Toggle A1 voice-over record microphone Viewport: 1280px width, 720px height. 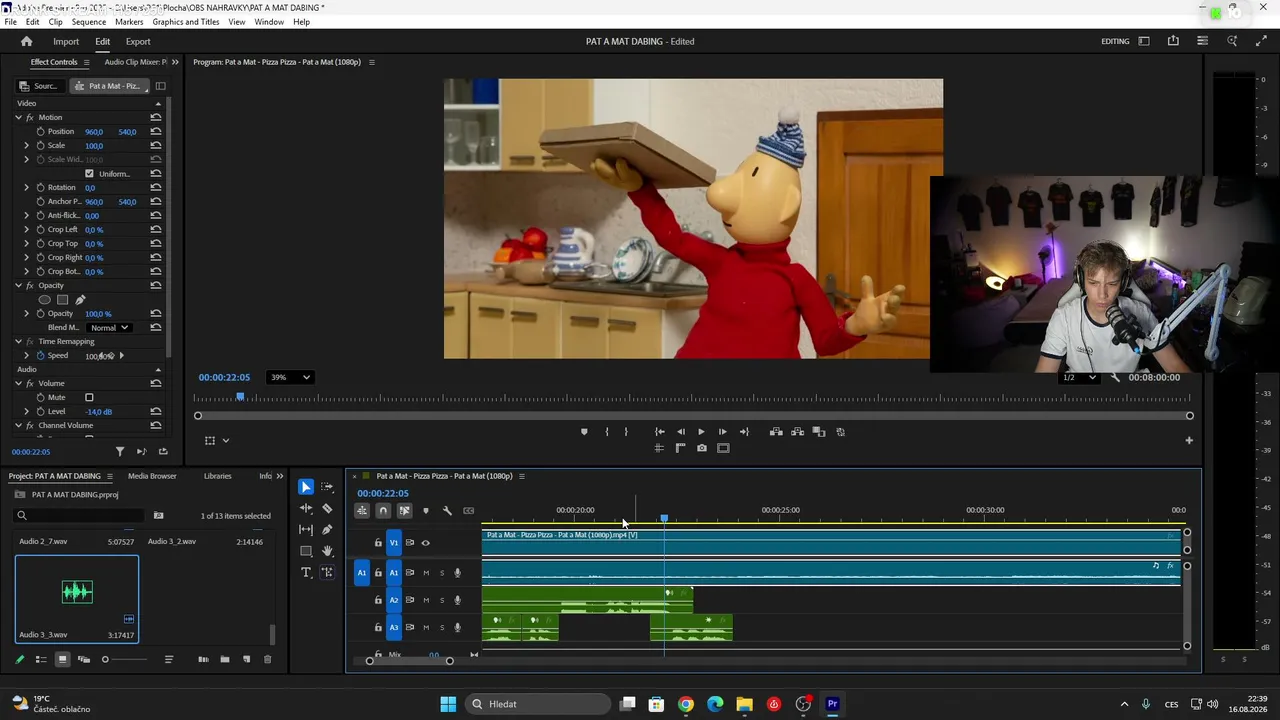(458, 573)
